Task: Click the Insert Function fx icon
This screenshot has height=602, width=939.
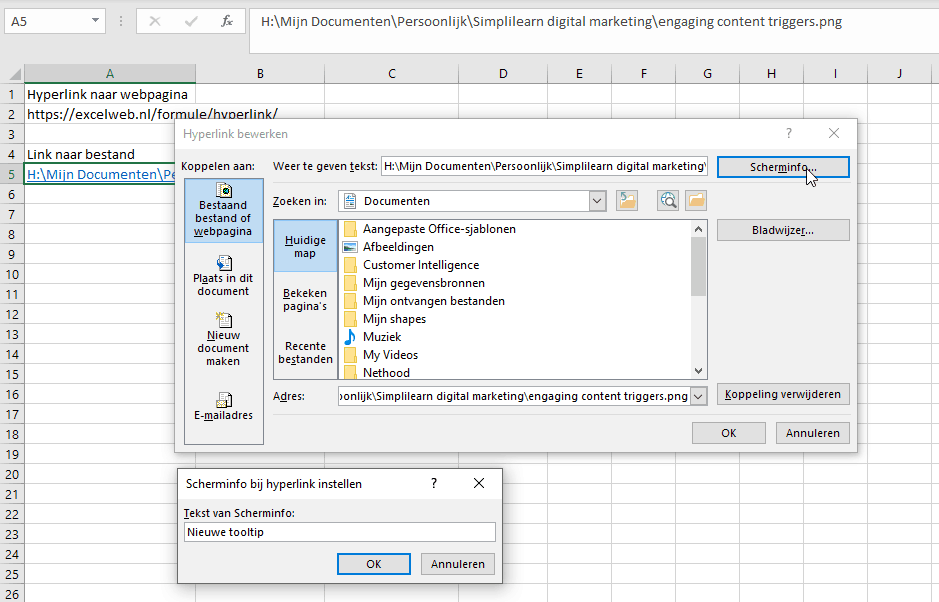Action: click(227, 20)
